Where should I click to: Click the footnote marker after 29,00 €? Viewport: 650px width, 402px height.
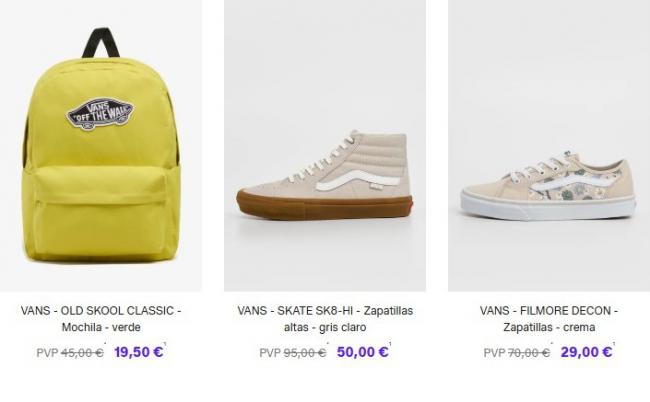pyautogui.click(x=614, y=344)
